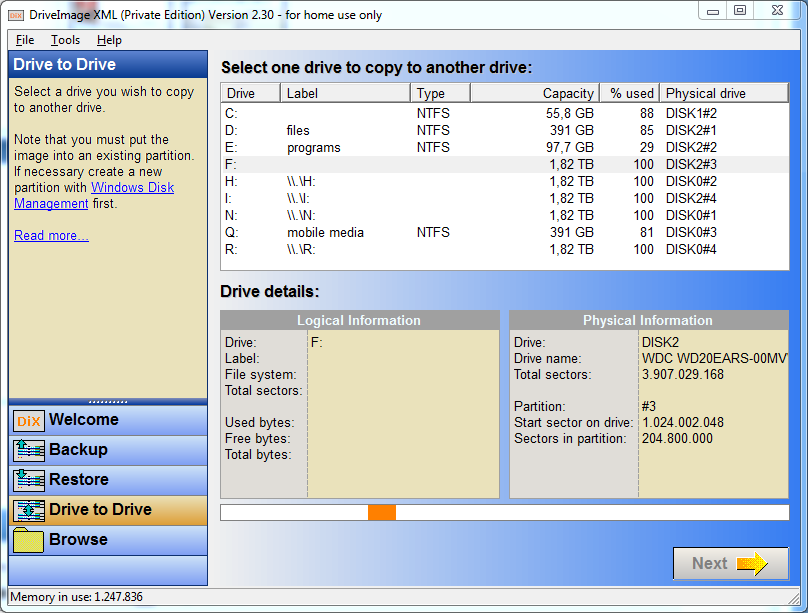Click the Drive to Drive panel title
The width and height of the screenshot is (808, 613).
[64, 64]
